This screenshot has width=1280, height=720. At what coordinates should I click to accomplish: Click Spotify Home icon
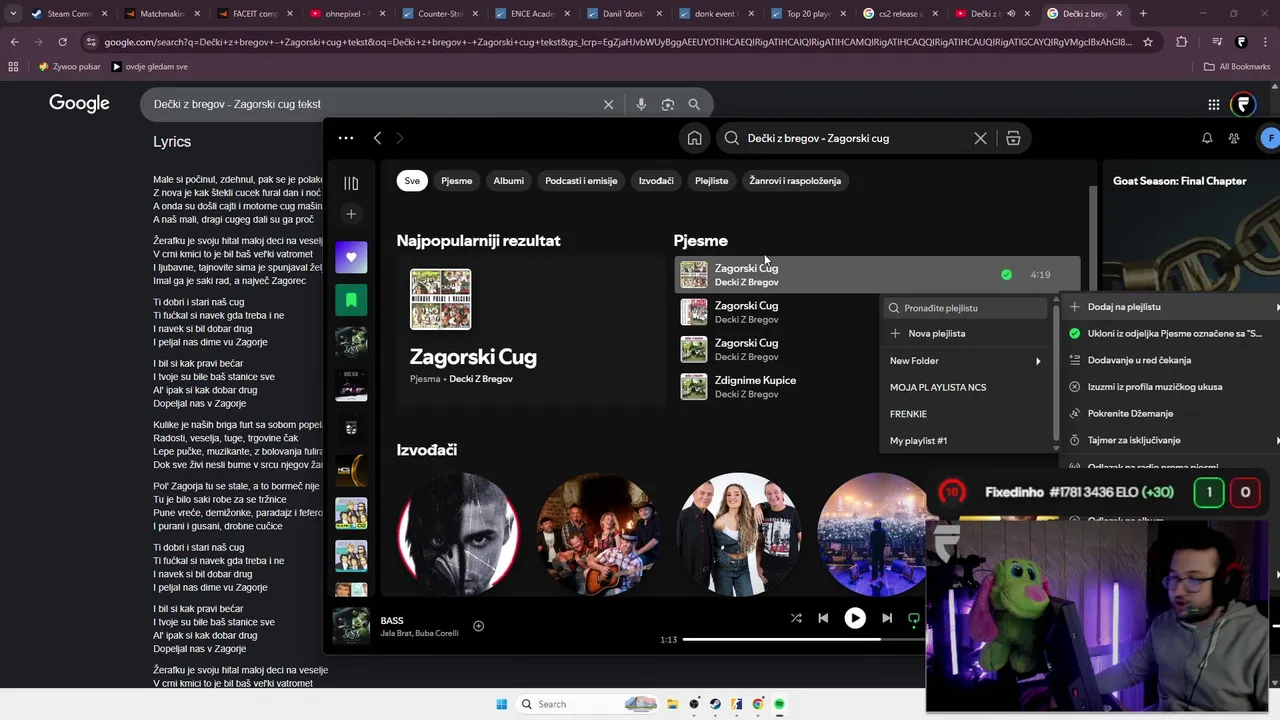pos(694,138)
